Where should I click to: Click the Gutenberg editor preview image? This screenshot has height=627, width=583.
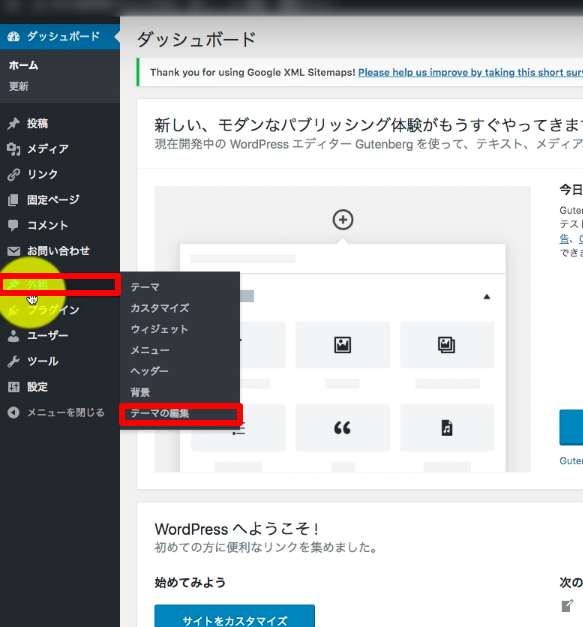(343, 329)
